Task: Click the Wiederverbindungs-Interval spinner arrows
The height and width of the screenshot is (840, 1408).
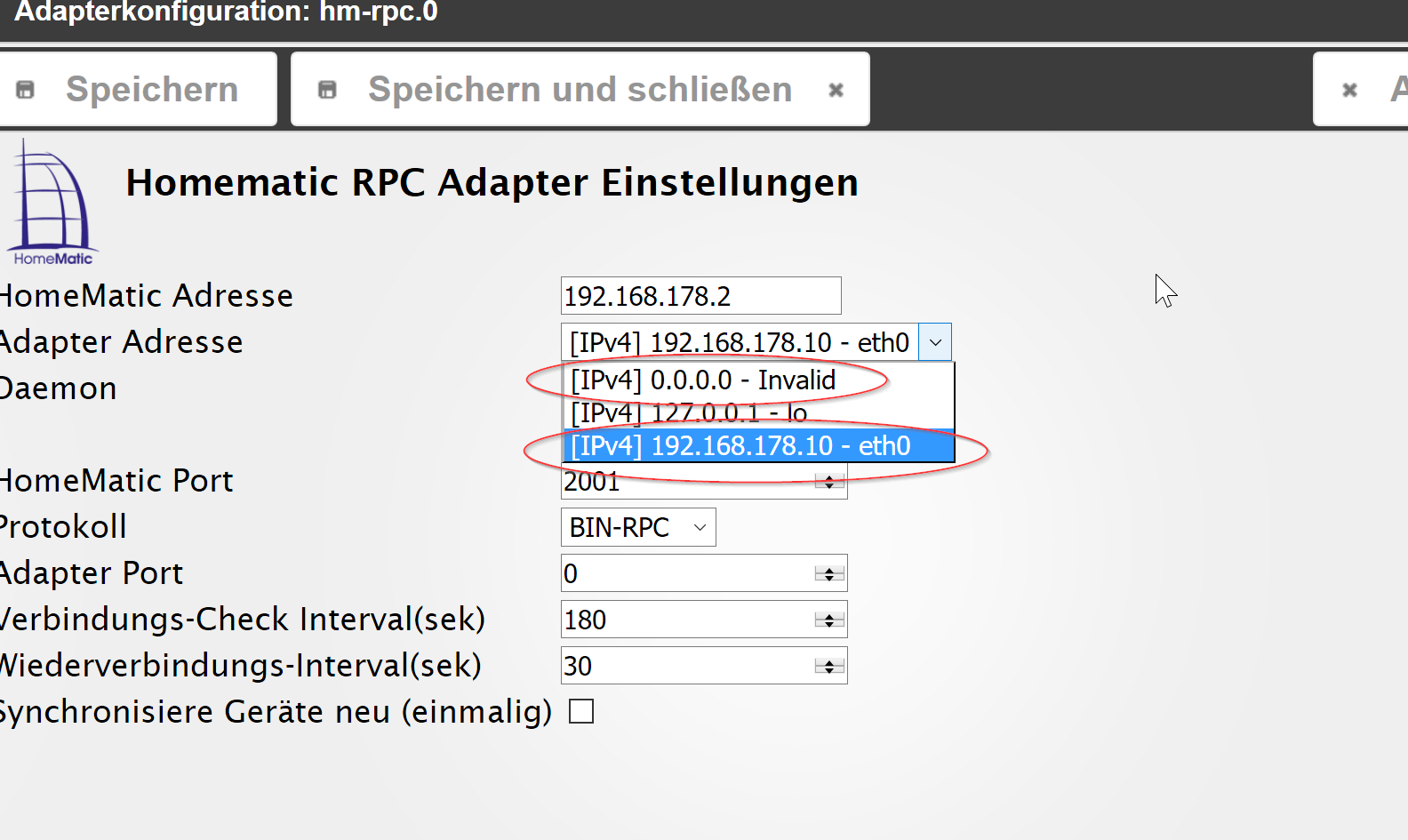Action: click(x=829, y=667)
